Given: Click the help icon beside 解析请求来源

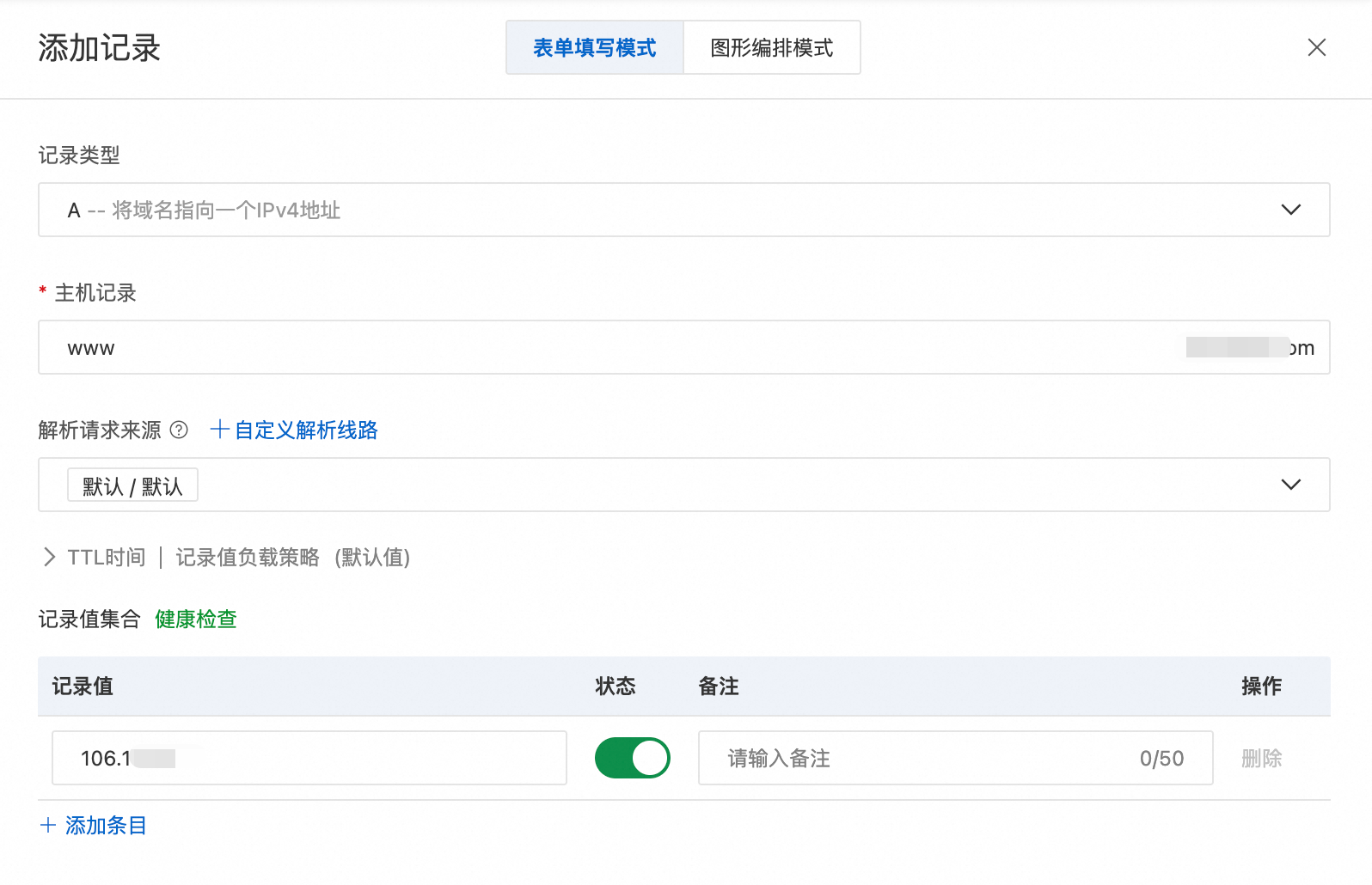Looking at the screenshot, I should pyautogui.click(x=179, y=430).
